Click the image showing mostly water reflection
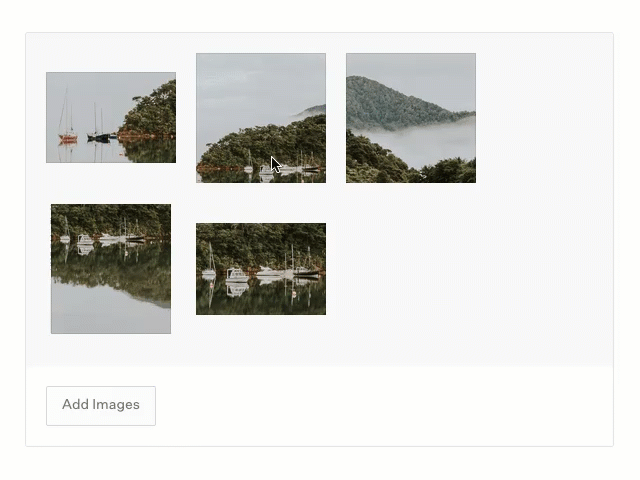The width and height of the screenshot is (640, 480). point(111,268)
